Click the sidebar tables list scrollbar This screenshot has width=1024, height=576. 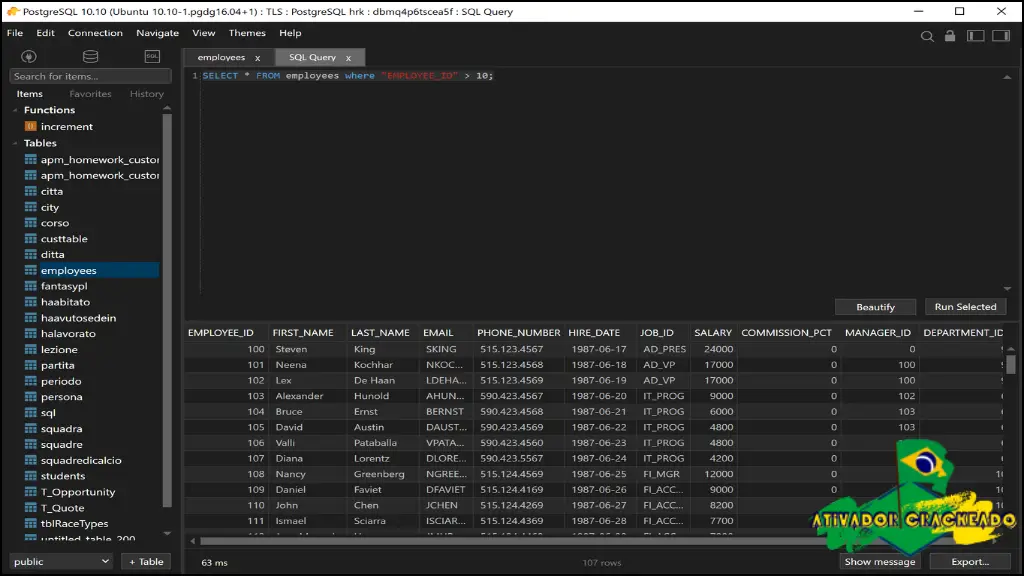167,310
